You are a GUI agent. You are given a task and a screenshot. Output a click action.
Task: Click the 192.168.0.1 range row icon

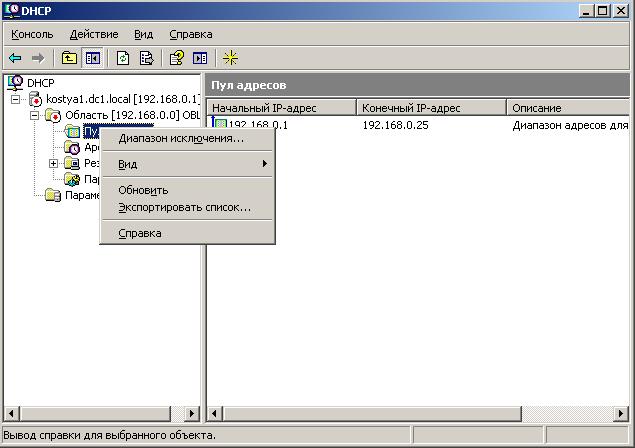click(219, 123)
